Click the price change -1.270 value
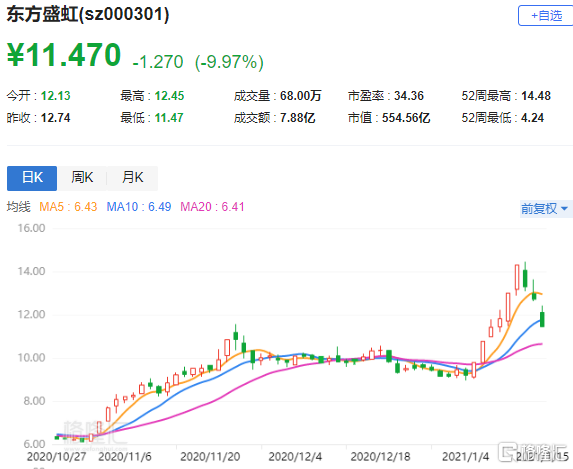This screenshot has width=573, height=469. pyautogui.click(x=158, y=62)
